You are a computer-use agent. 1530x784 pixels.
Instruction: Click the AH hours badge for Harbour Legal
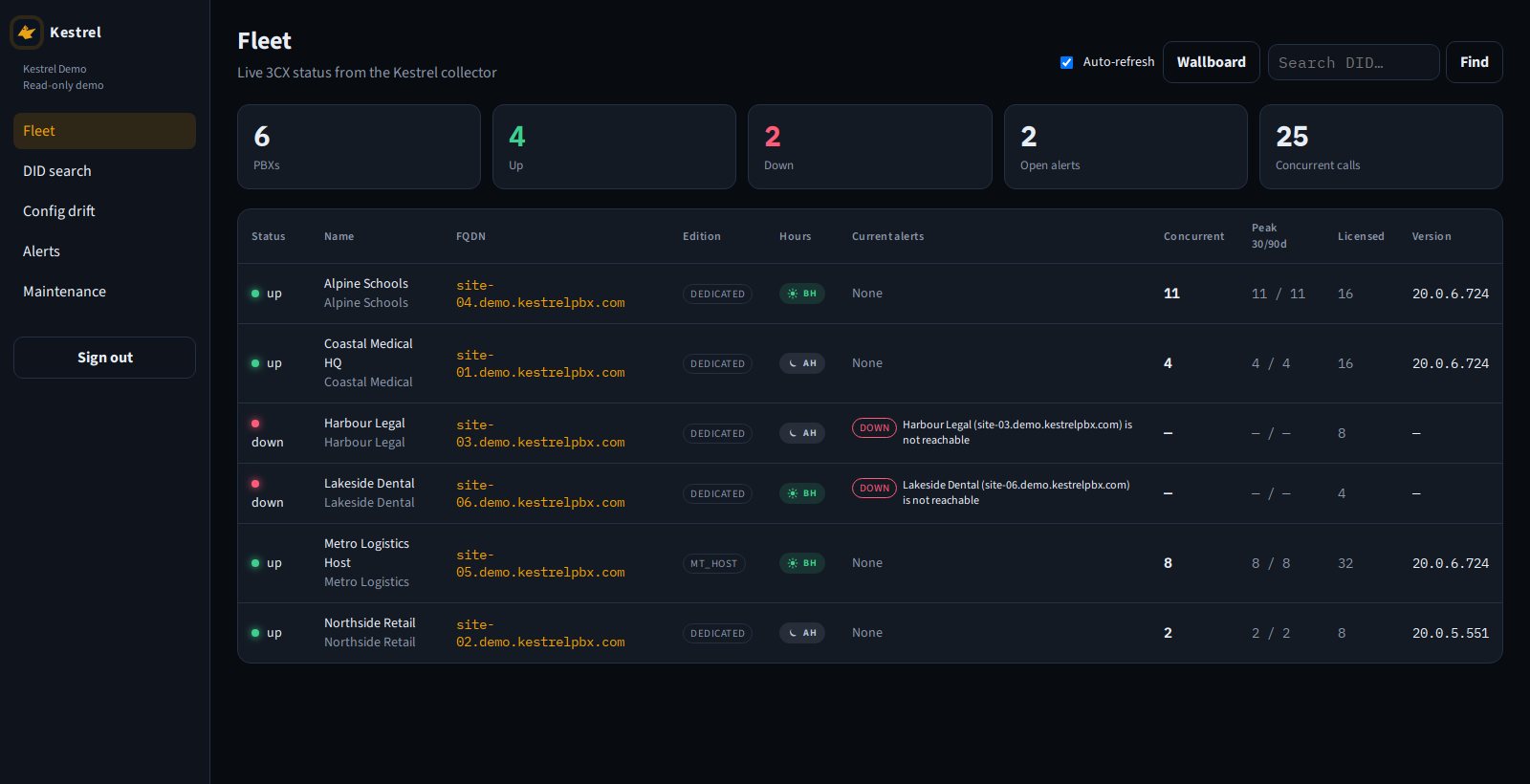click(x=802, y=433)
